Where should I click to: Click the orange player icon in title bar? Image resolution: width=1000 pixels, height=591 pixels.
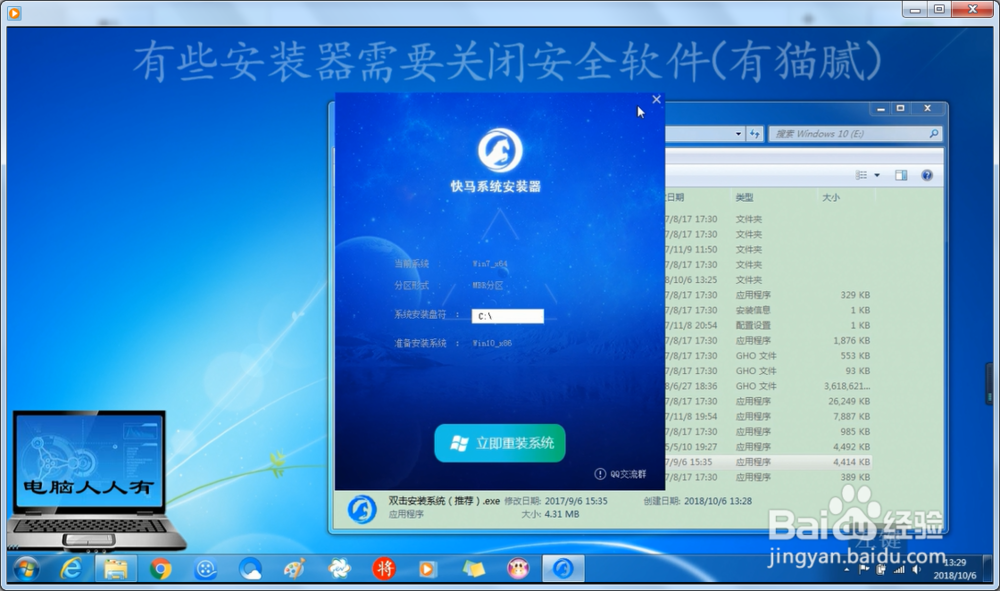tap(14, 13)
